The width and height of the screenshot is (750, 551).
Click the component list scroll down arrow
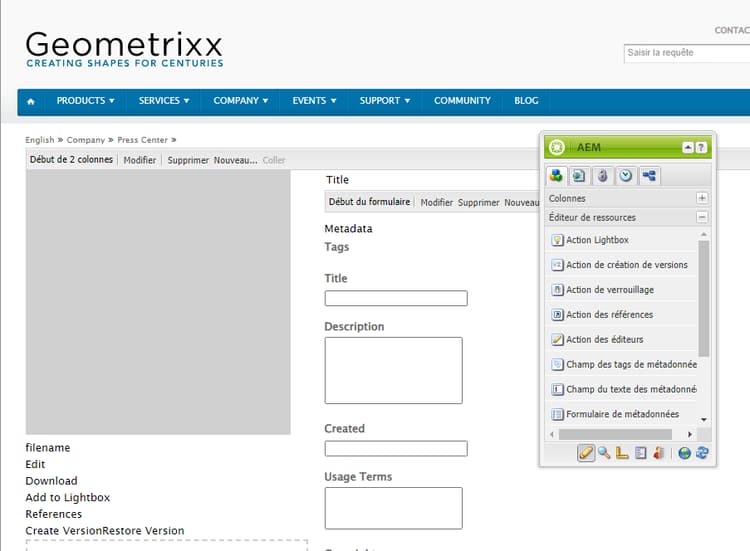click(704, 419)
